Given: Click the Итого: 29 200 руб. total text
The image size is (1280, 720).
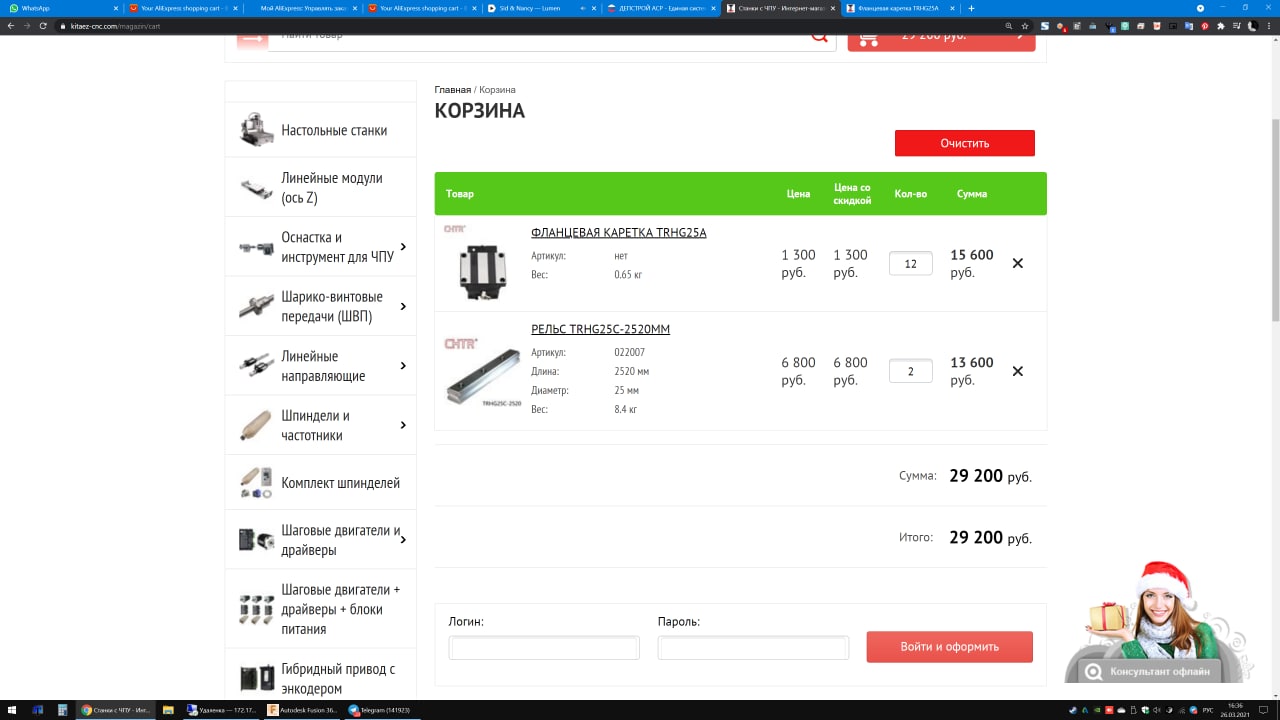Looking at the screenshot, I should 965,538.
